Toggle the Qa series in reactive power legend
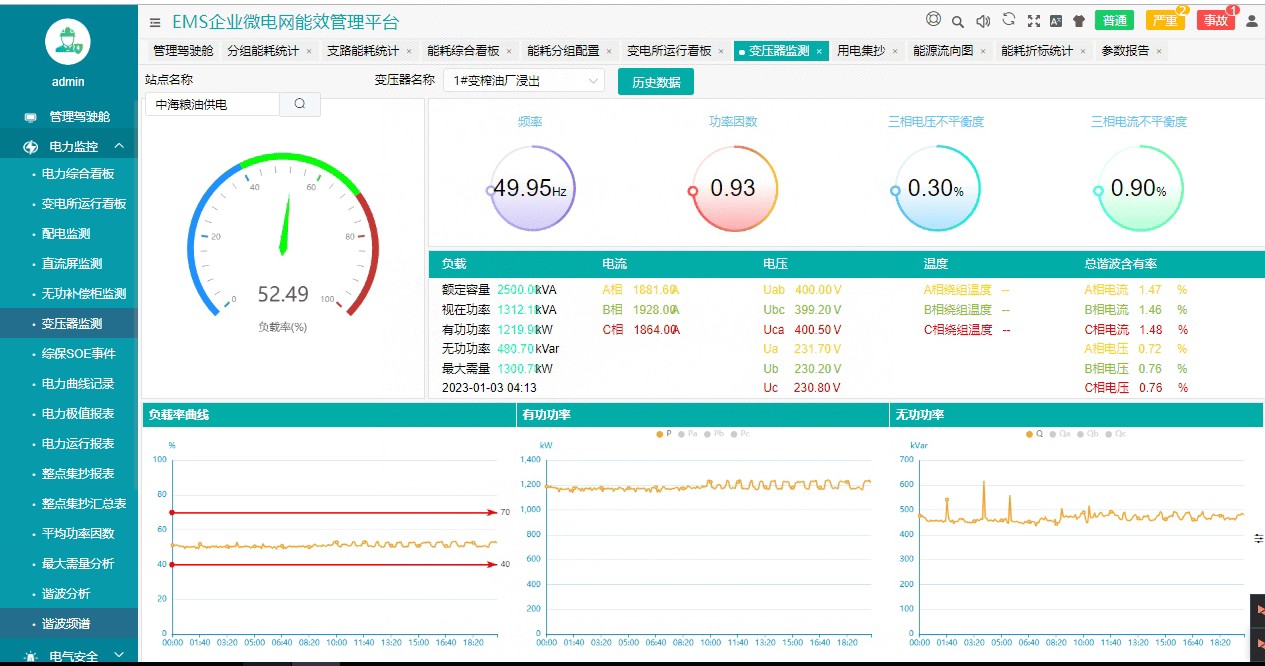 (x=1062, y=434)
